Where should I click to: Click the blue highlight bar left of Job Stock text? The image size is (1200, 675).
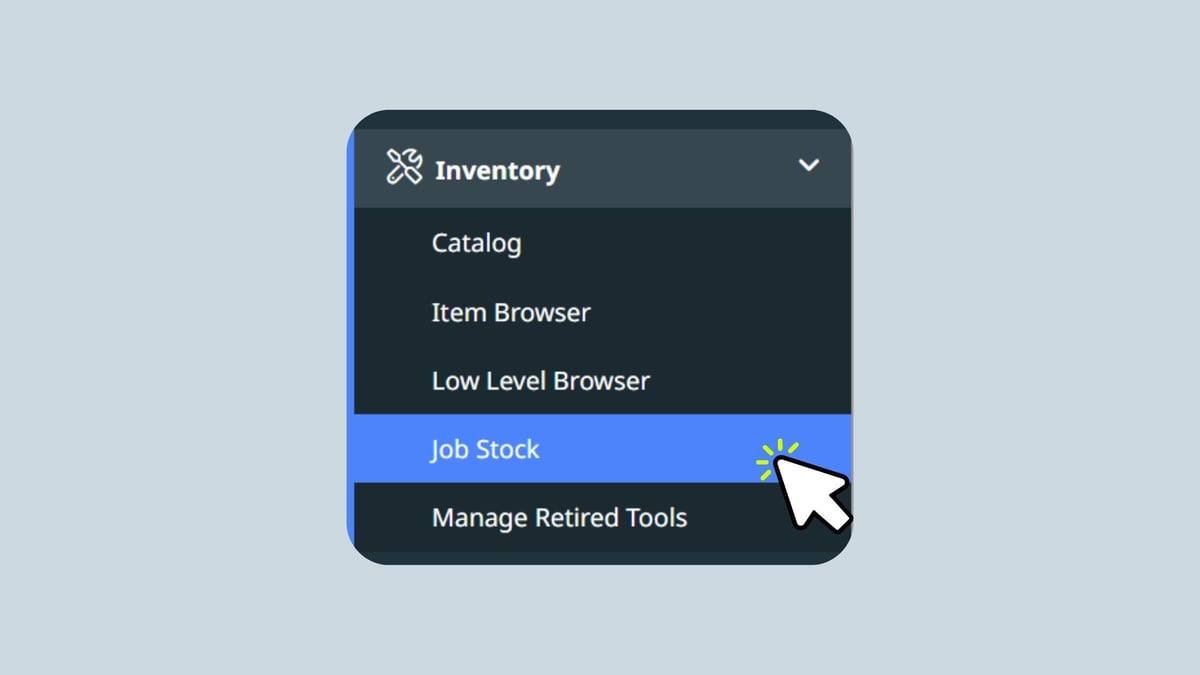coord(392,450)
